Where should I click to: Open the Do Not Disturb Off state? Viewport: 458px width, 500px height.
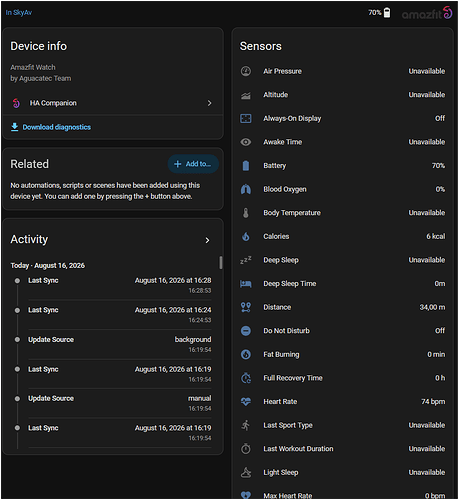tap(440, 331)
